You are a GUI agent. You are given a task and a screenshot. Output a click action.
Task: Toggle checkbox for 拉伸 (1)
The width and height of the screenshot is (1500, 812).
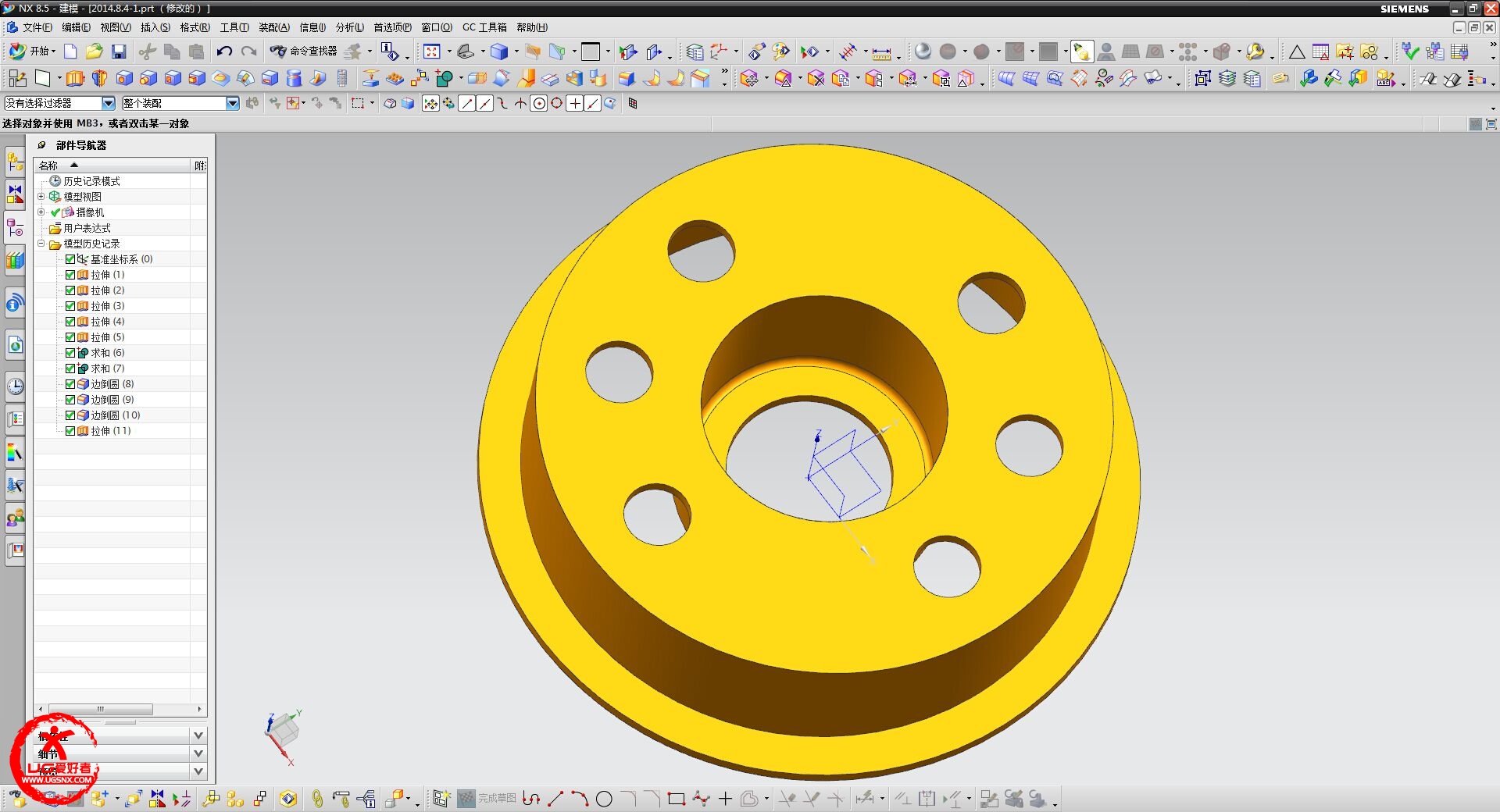click(70, 275)
